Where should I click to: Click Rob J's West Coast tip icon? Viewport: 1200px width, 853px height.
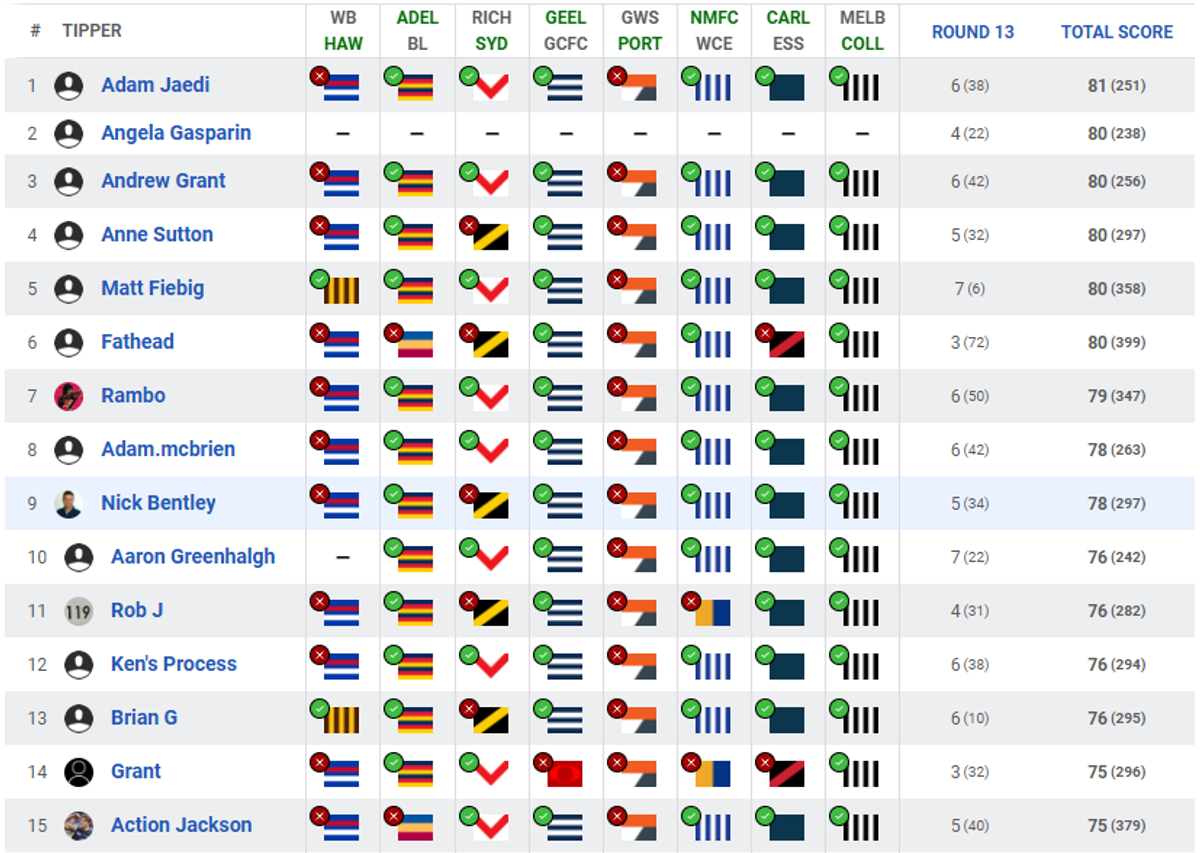(706, 610)
